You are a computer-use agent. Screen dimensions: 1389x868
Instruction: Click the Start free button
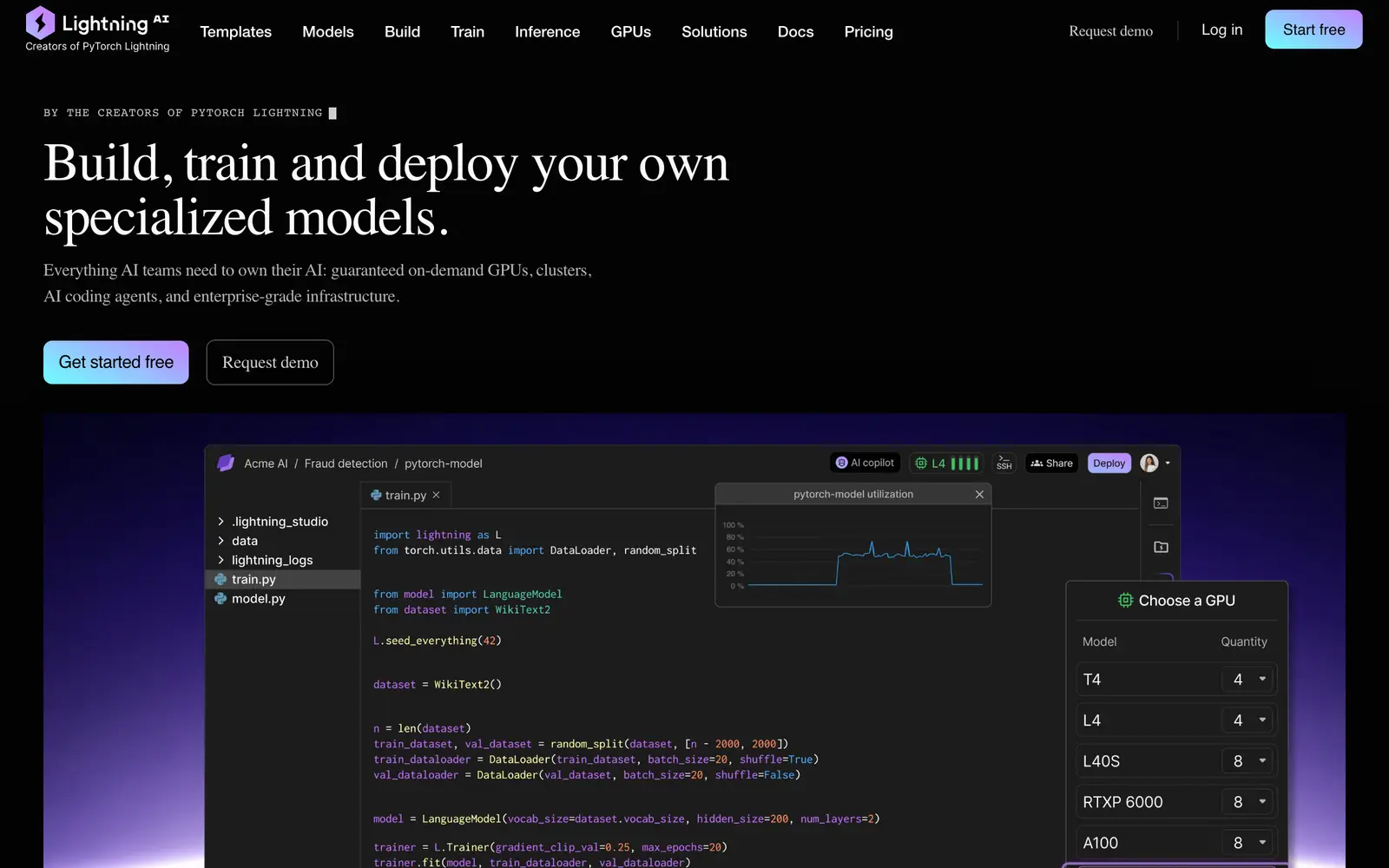(x=1313, y=30)
